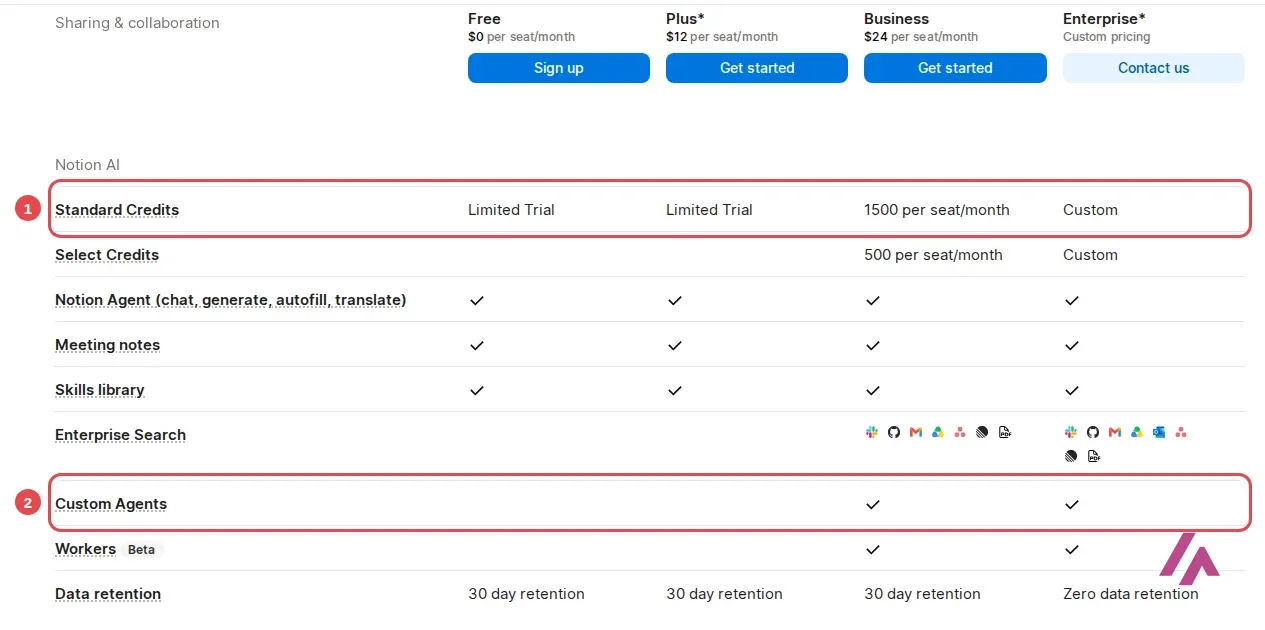
Task: Click Meeting notes checkmark under Enterprise
Action: point(1072,345)
